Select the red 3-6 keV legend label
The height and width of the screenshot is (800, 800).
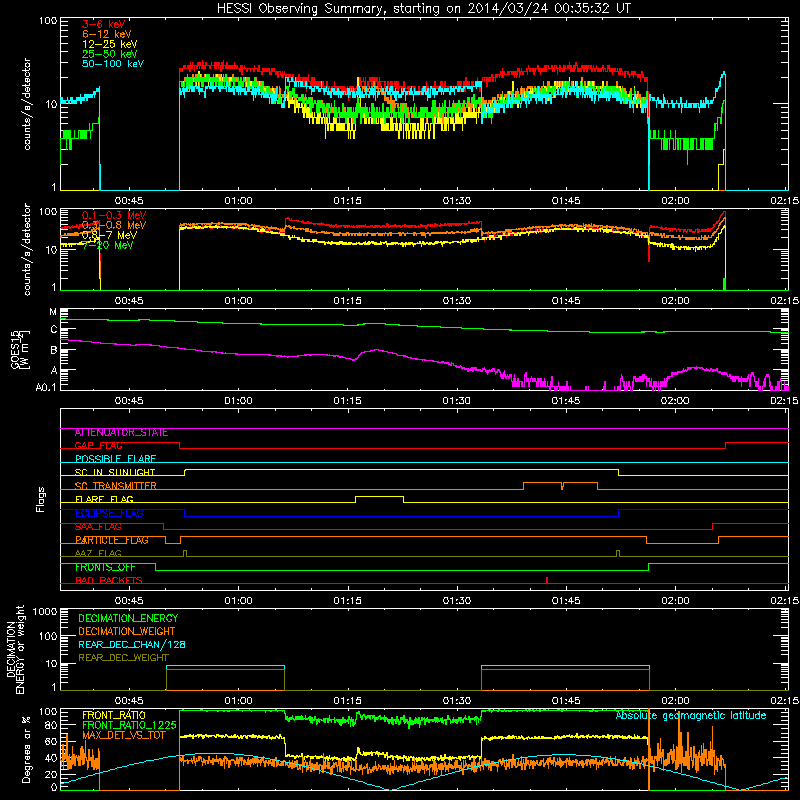click(103, 24)
